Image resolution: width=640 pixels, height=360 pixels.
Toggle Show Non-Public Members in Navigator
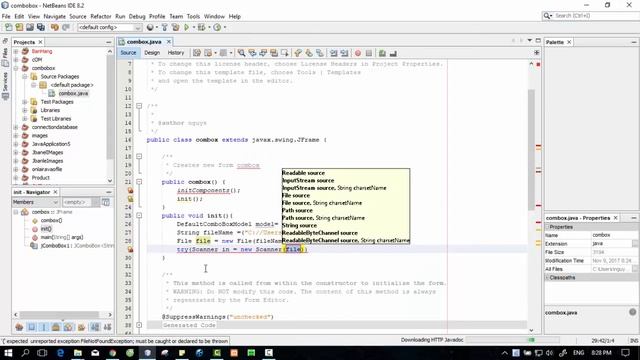(56, 327)
